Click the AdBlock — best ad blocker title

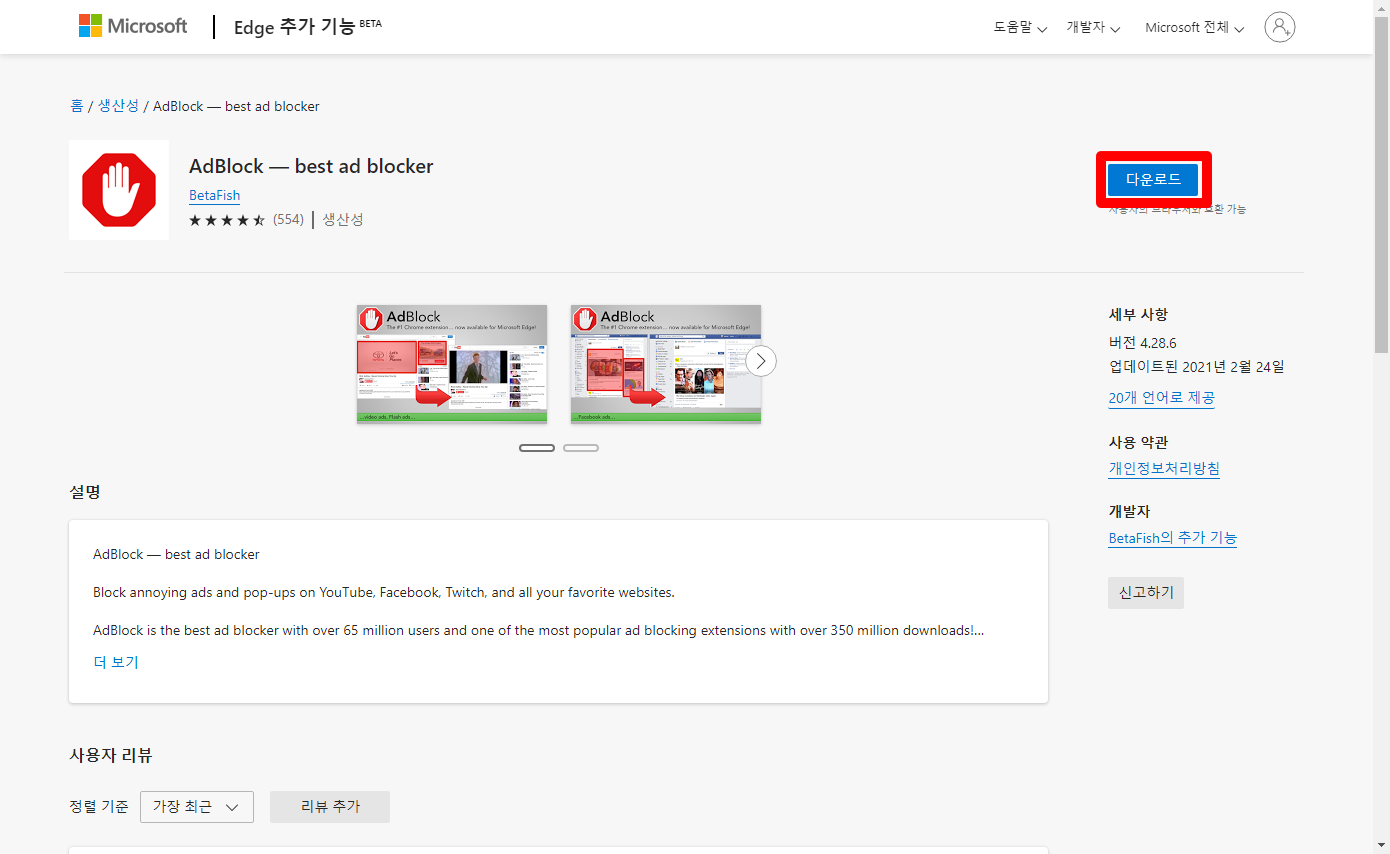311,166
